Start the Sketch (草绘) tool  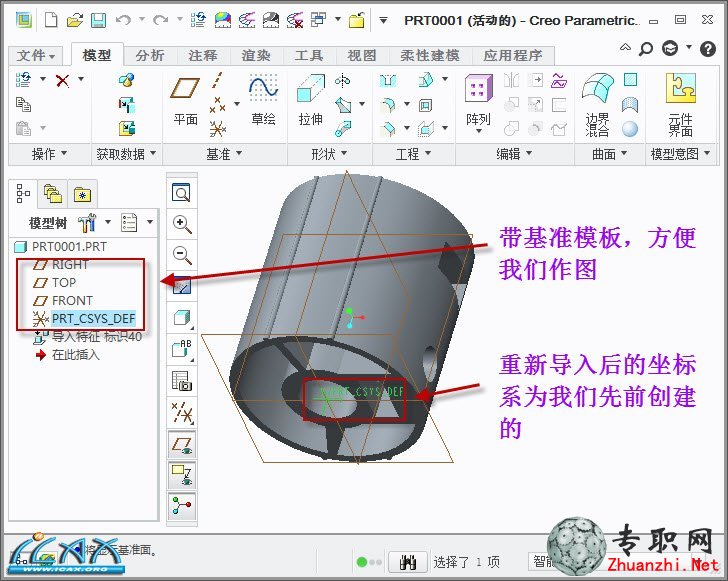pos(263,102)
